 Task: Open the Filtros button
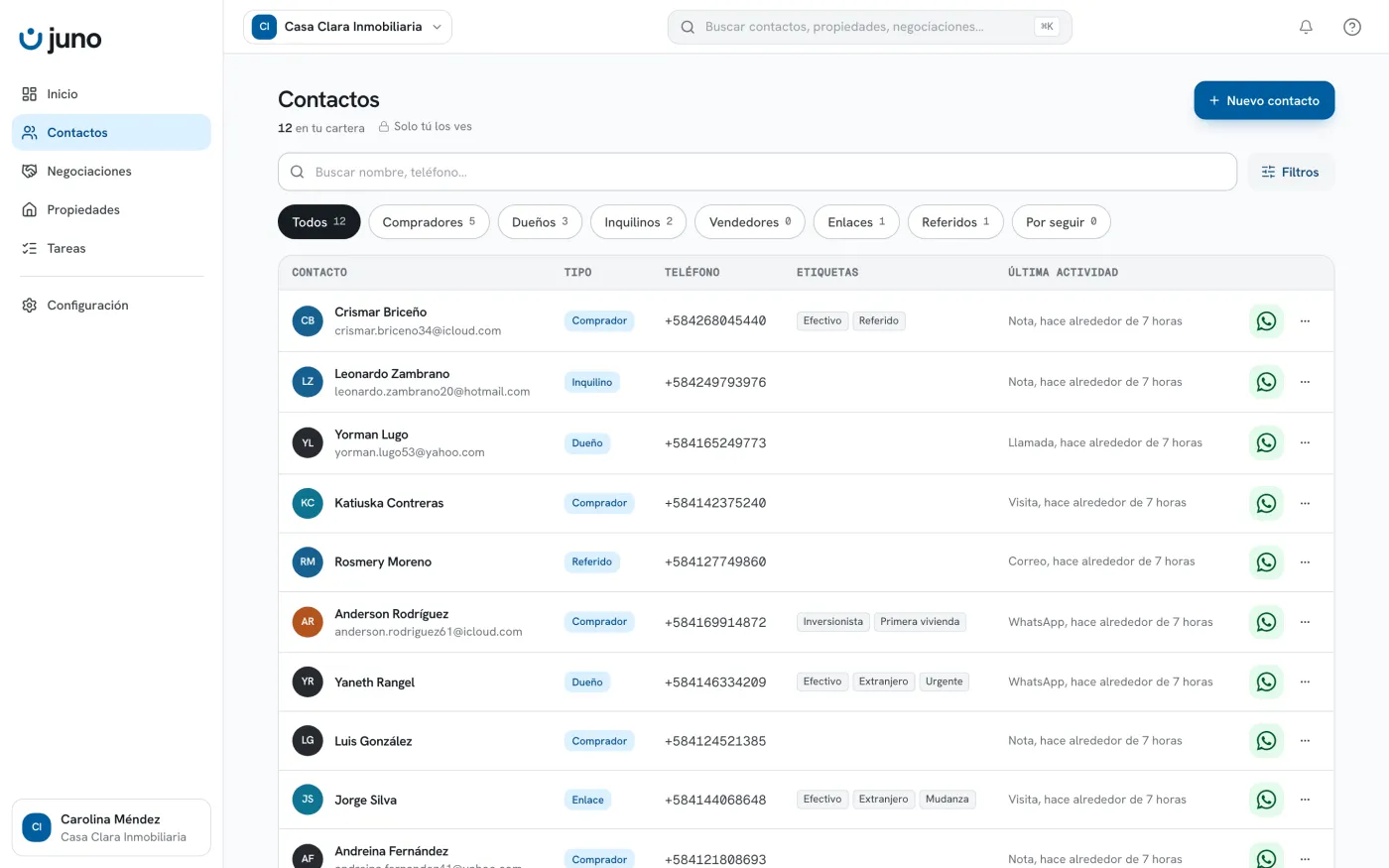pyautogui.click(x=1290, y=172)
